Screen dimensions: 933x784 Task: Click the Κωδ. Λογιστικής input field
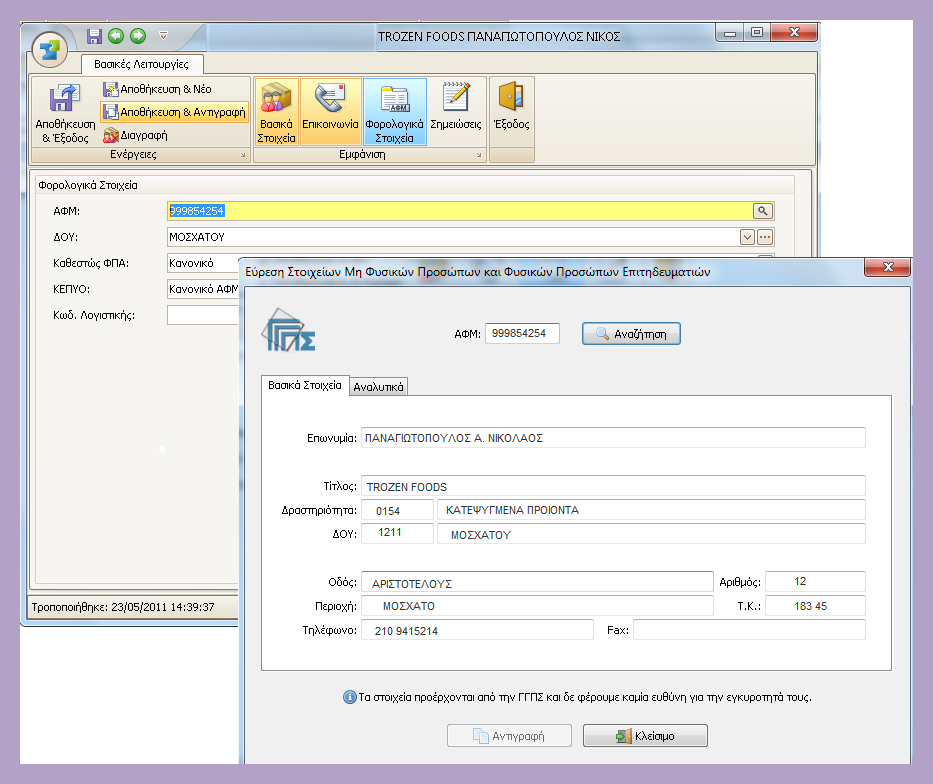pyautogui.click(x=203, y=315)
